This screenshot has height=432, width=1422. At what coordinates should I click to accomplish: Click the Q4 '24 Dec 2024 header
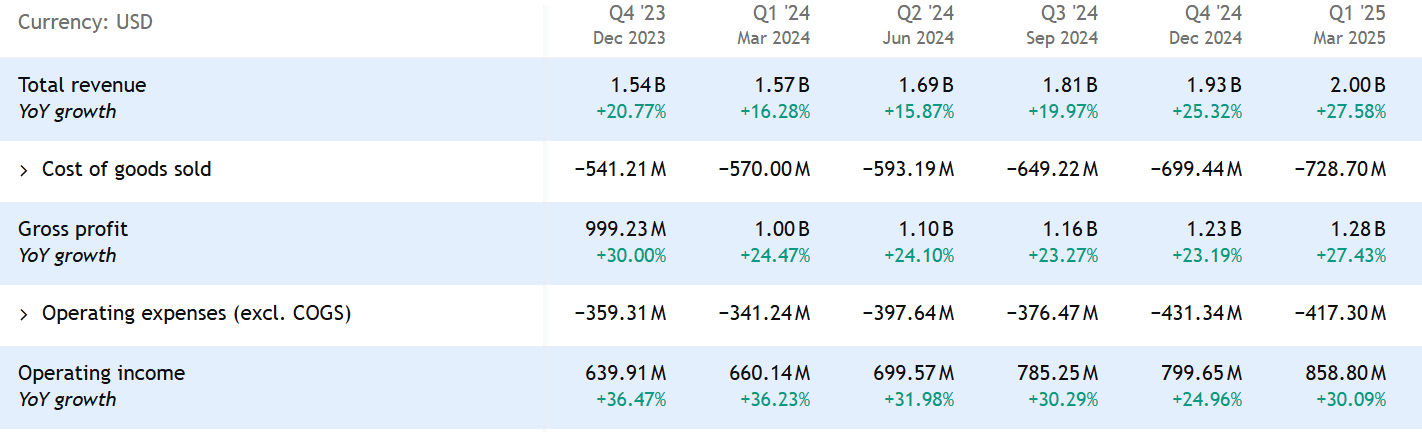click(1206, 25)
